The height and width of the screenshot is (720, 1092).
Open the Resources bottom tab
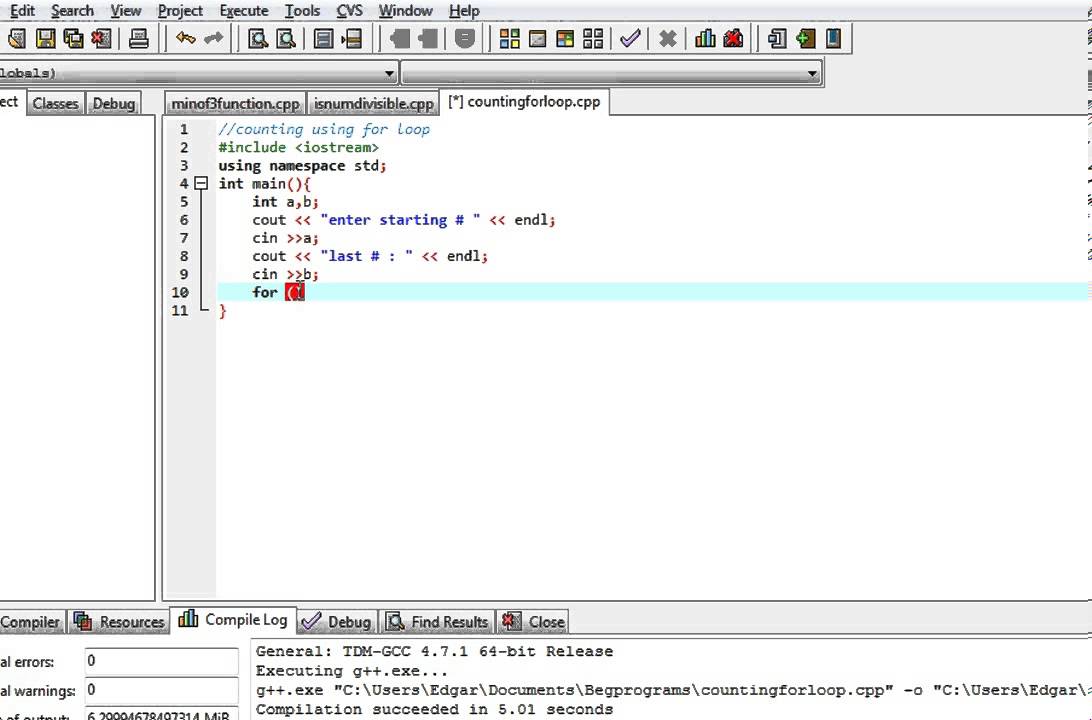[120, 622]
